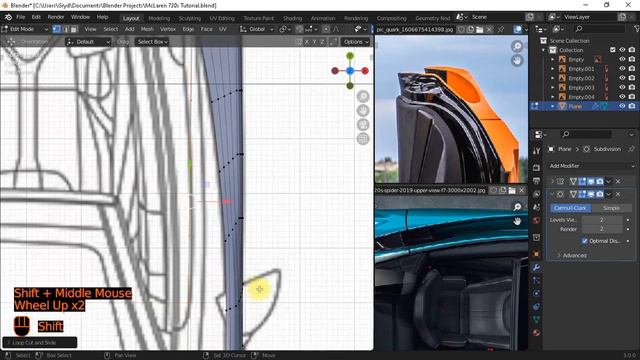Screen dimensions: 640x360
Task: Open Default orientation dropdown
Action: tap(88, 42)
